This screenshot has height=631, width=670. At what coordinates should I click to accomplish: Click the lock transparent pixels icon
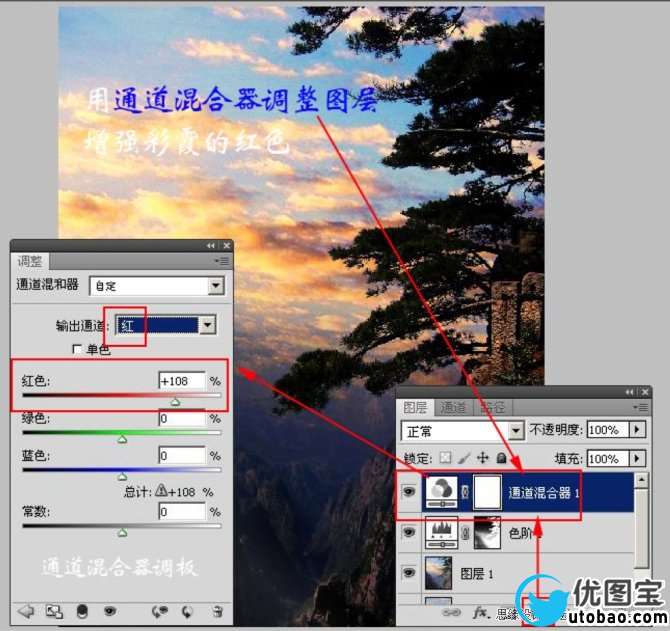pyautogui.click(x=447, y=458)
